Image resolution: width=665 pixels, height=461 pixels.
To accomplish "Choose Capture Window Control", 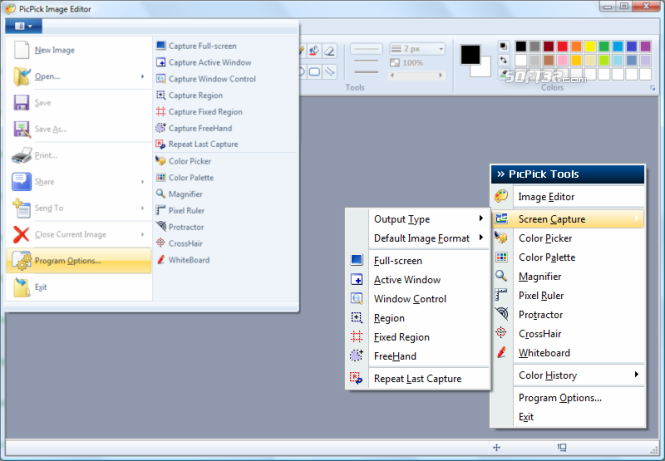I will coord(225,79).
